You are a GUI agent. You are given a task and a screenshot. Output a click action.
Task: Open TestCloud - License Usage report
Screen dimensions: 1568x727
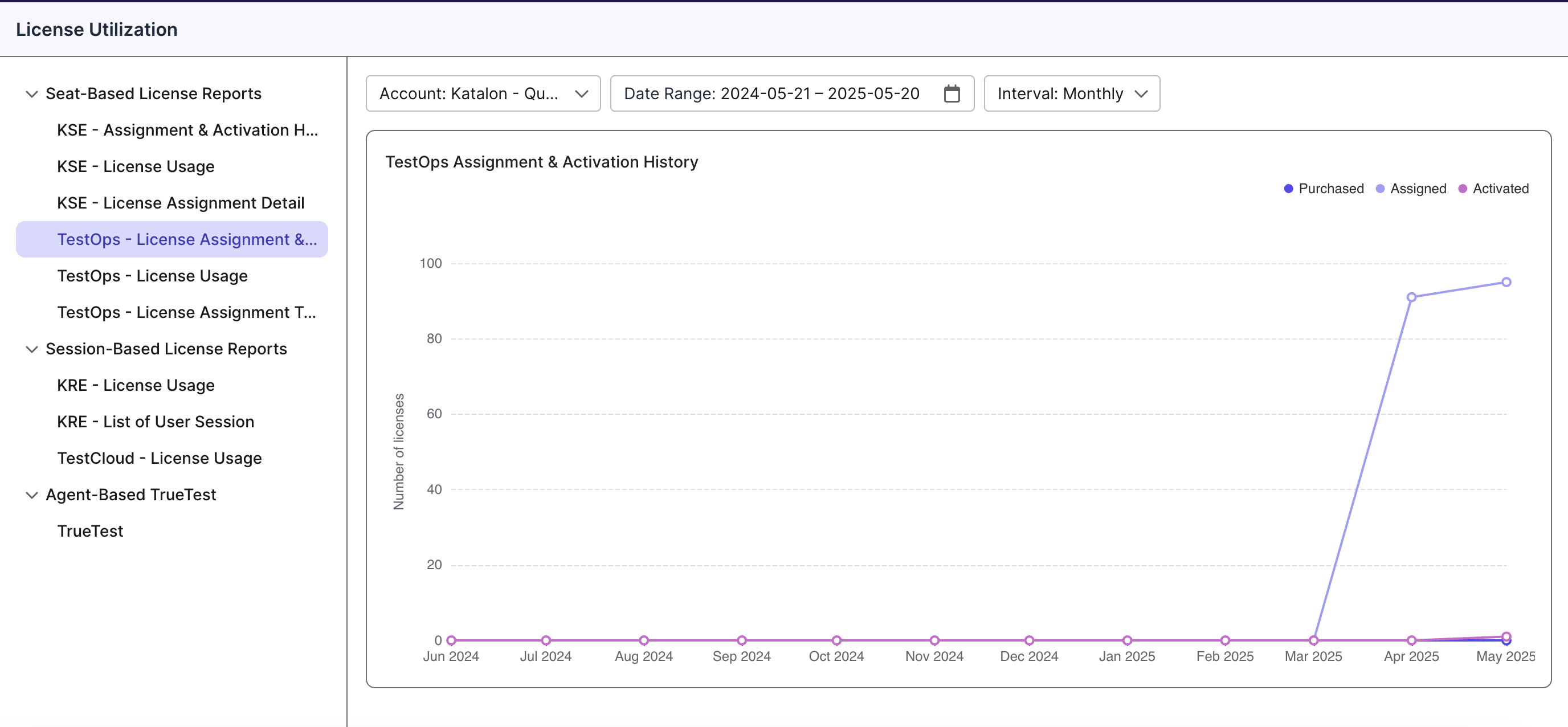click(x=160, y=459)
